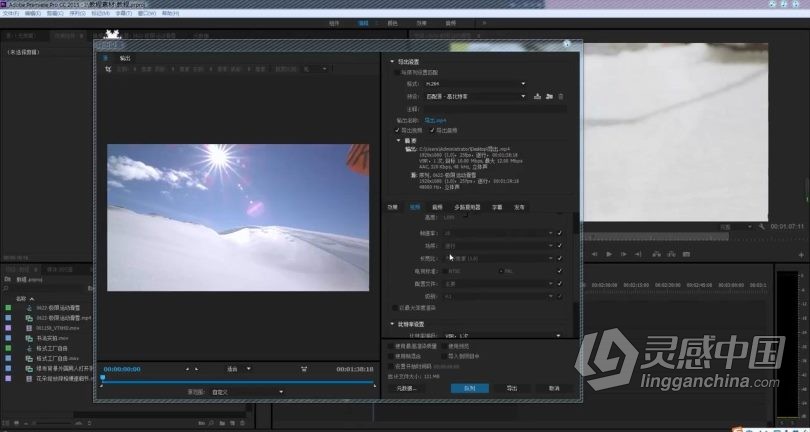Open the Profile dropdown
810x432 pixels.
498,284
